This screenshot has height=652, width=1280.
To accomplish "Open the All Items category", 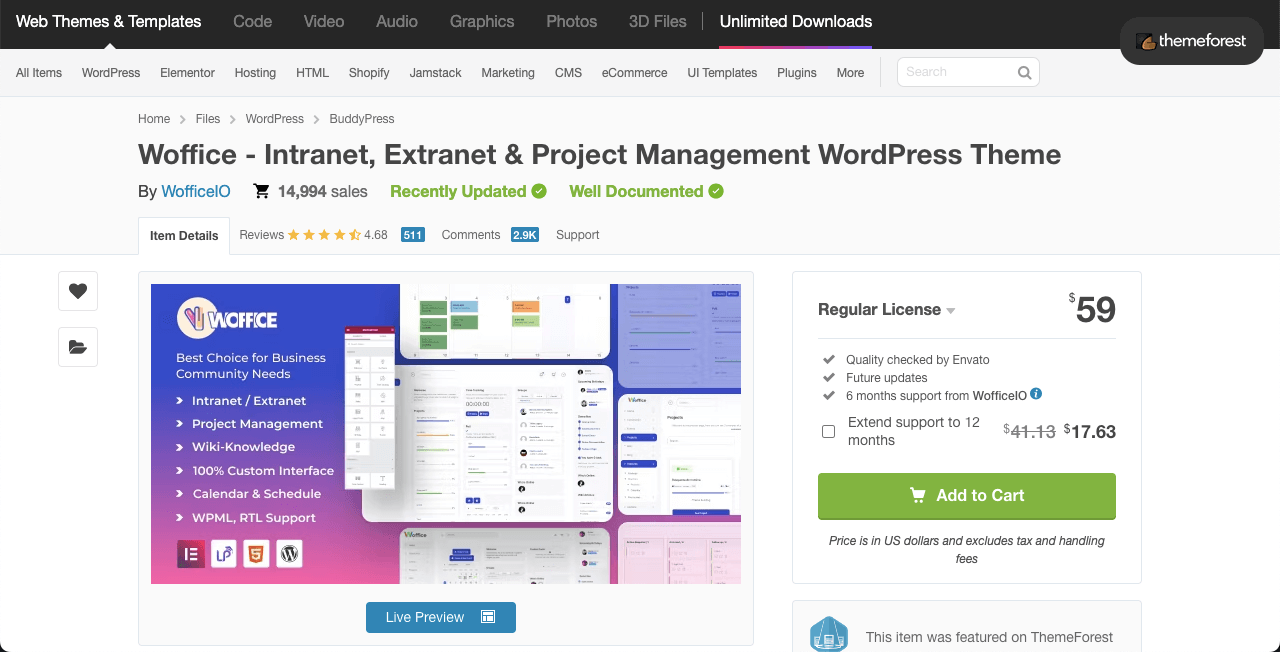I will tap(39, 73).
